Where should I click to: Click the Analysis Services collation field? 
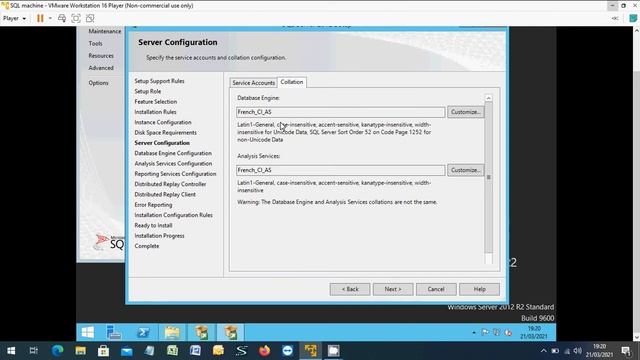point(340,170)
